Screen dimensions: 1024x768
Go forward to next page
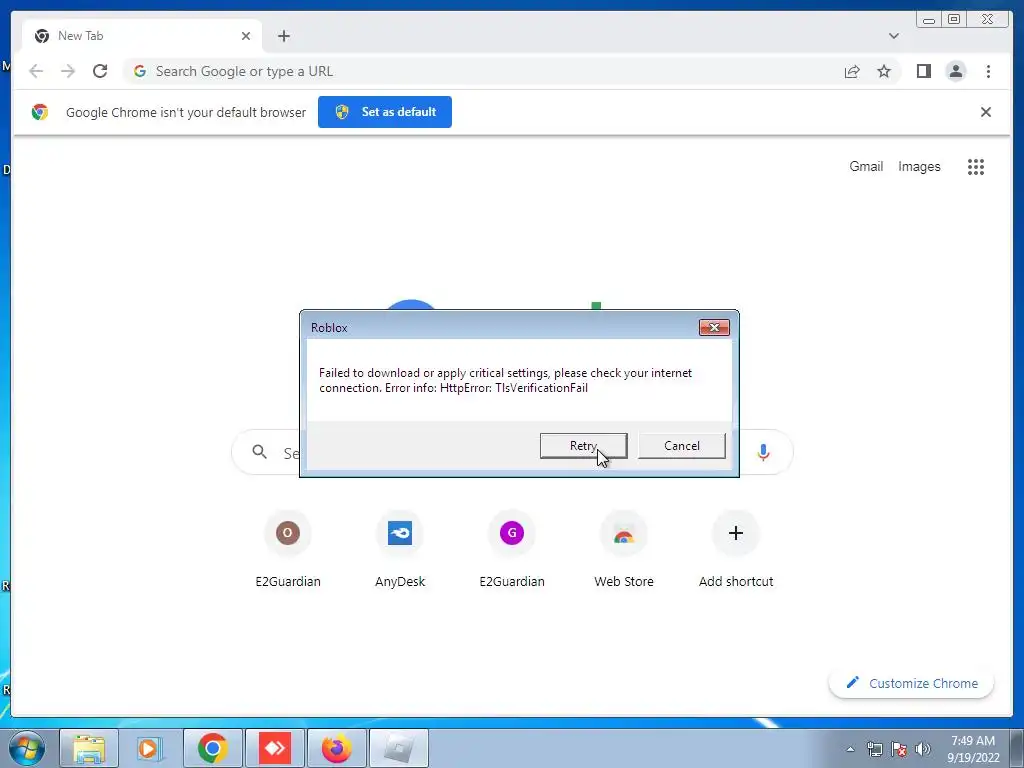click(x=68, y=71)
